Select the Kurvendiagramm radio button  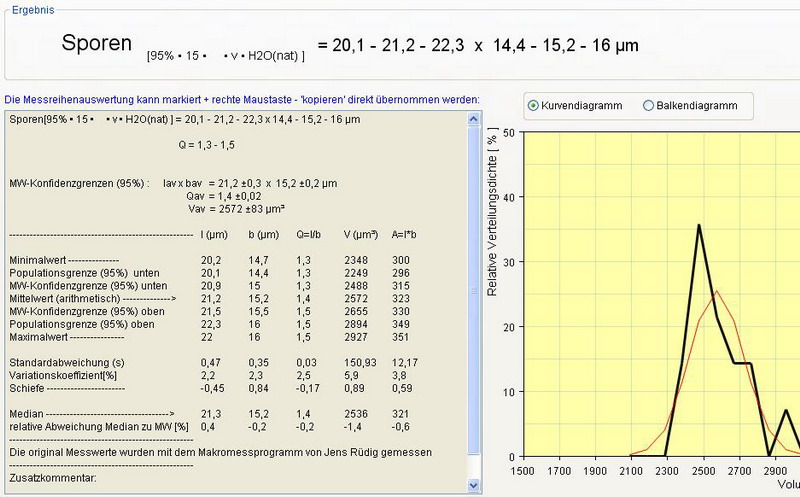(533, 105)
